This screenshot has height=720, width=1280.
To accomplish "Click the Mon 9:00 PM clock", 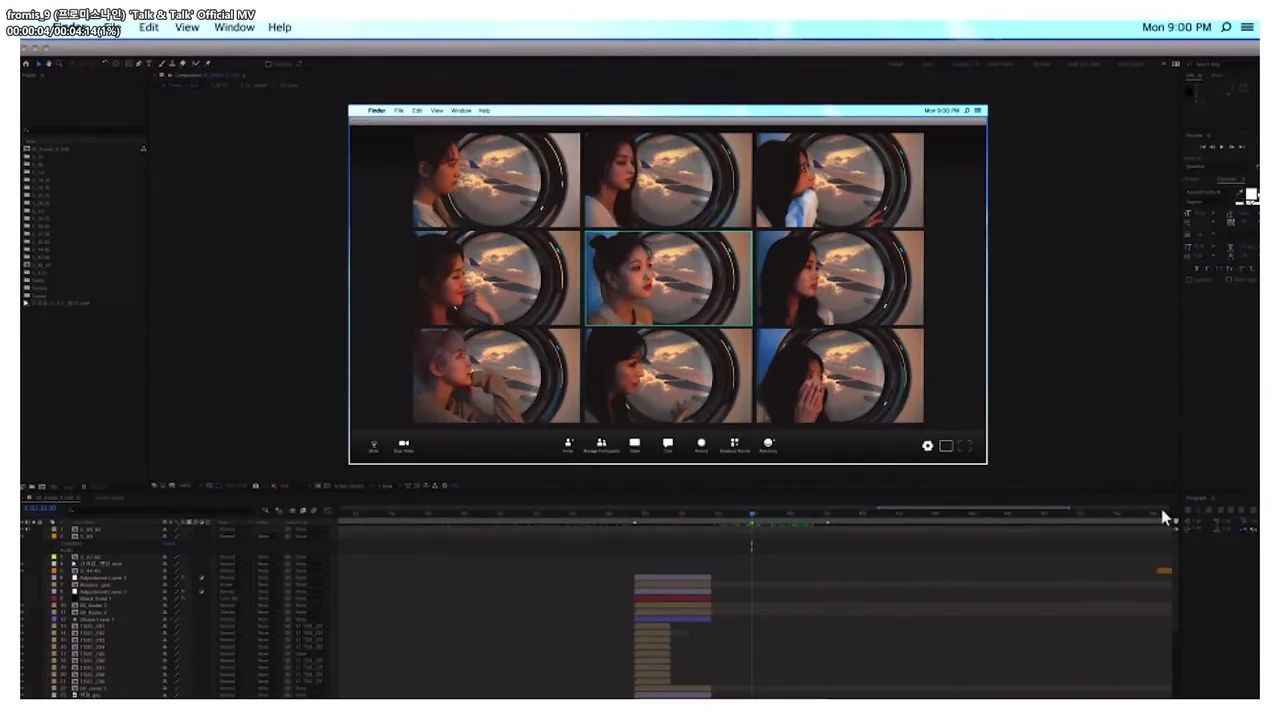I will pos(1176,27).
